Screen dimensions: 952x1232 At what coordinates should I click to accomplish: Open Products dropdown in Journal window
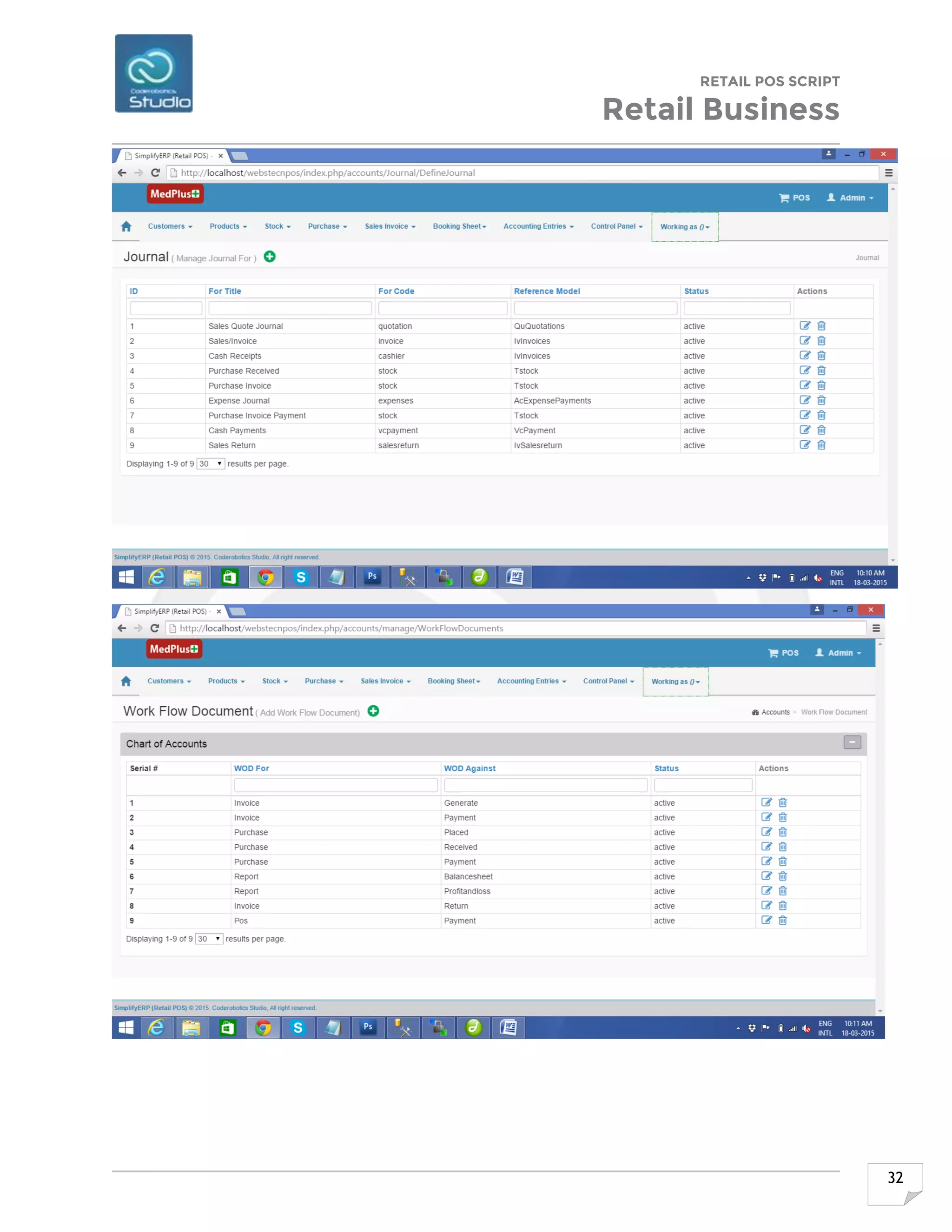coord(228,226)
